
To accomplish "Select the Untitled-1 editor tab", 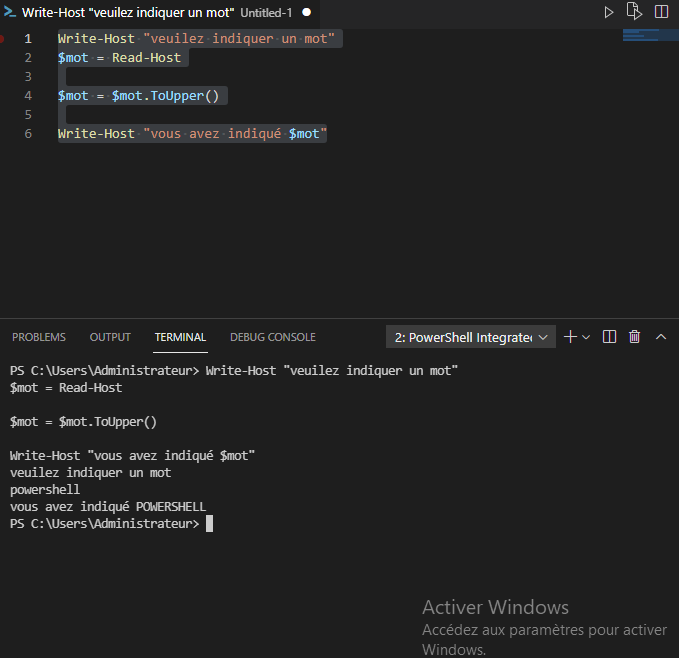I will tap(159, 13).
